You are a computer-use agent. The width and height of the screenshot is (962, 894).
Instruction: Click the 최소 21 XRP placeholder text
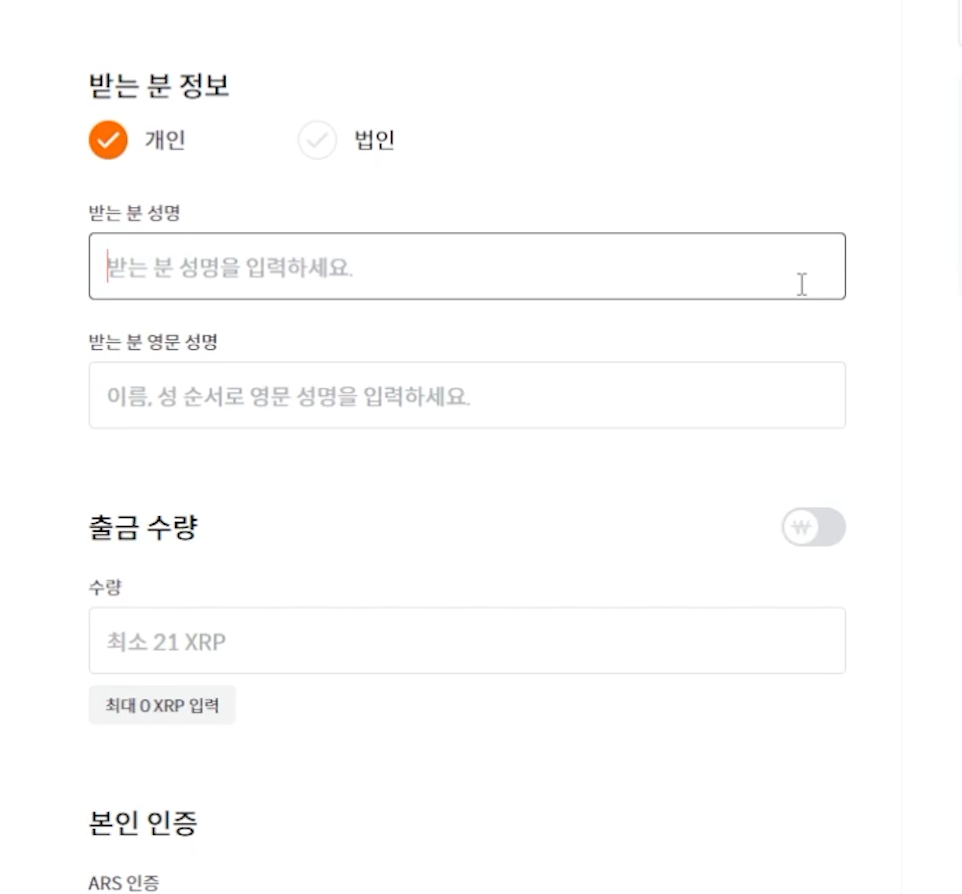(x=166, y=642)
